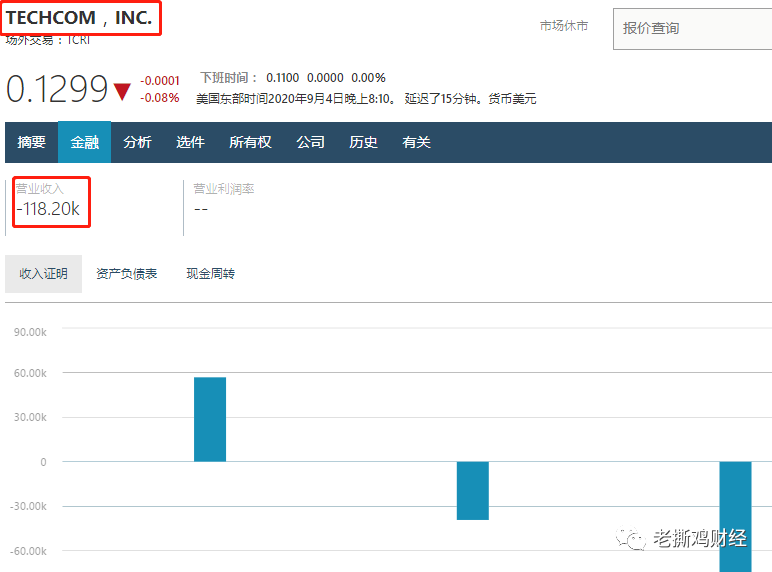Click the TECHCOM, INC. company title
Screen dimensions: 772x572
(79, 18)
